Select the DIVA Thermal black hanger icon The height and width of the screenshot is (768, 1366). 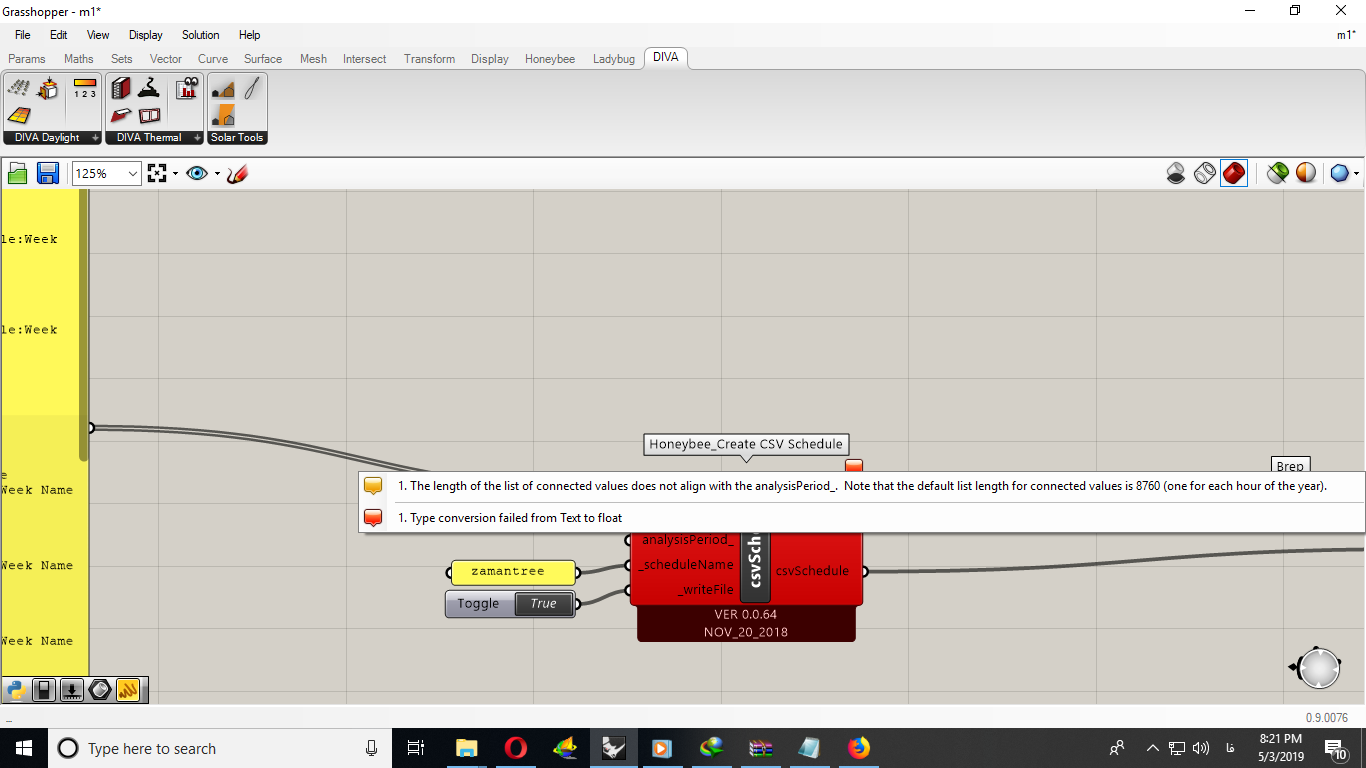(149, 89)
